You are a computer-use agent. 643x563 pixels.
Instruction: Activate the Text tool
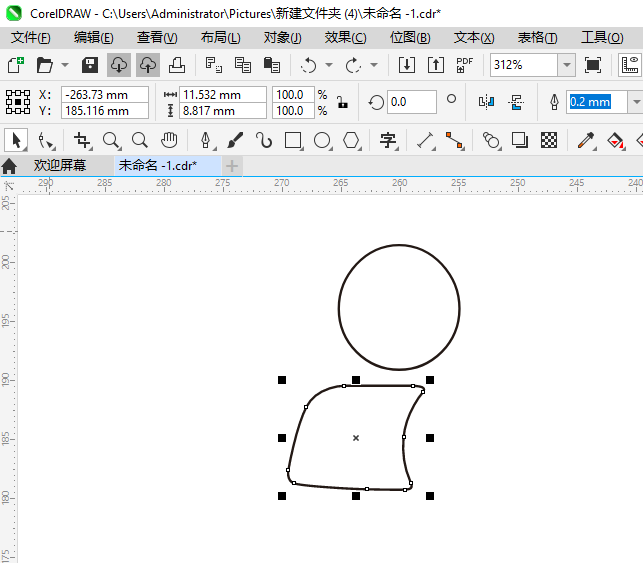pyautogui.click(x=388, y=140)
